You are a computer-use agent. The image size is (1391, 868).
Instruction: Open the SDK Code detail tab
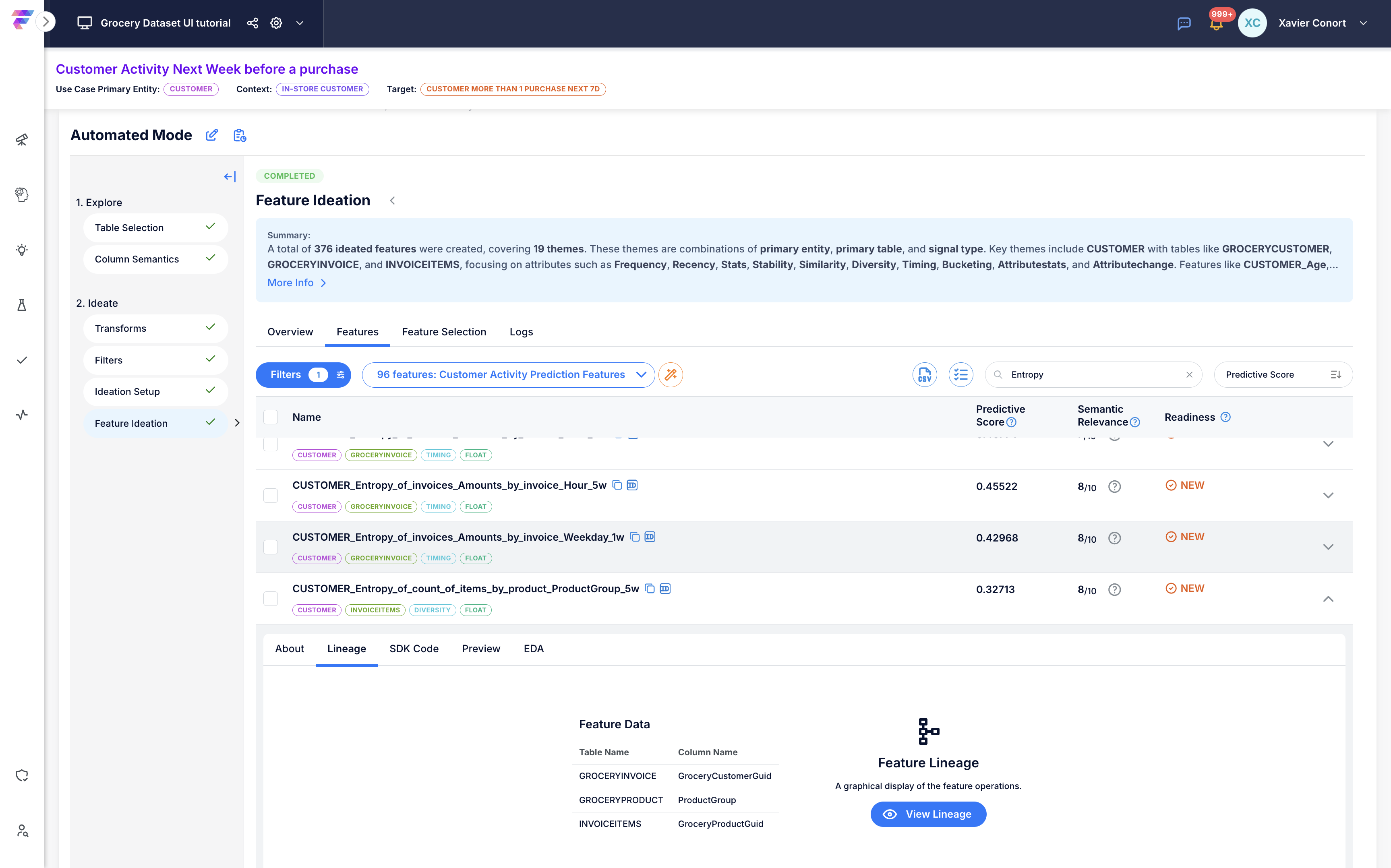tap(414, 649)
